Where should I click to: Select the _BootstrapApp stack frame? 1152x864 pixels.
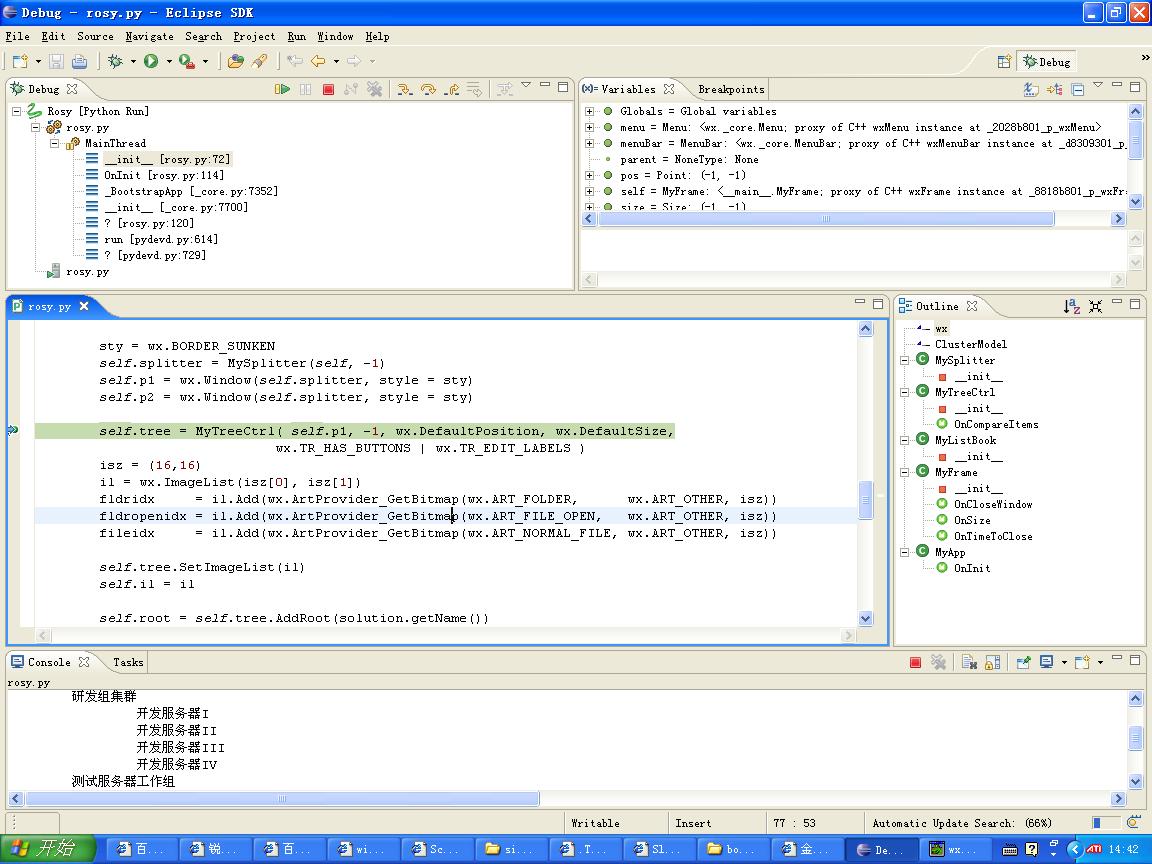coord(190,191)
